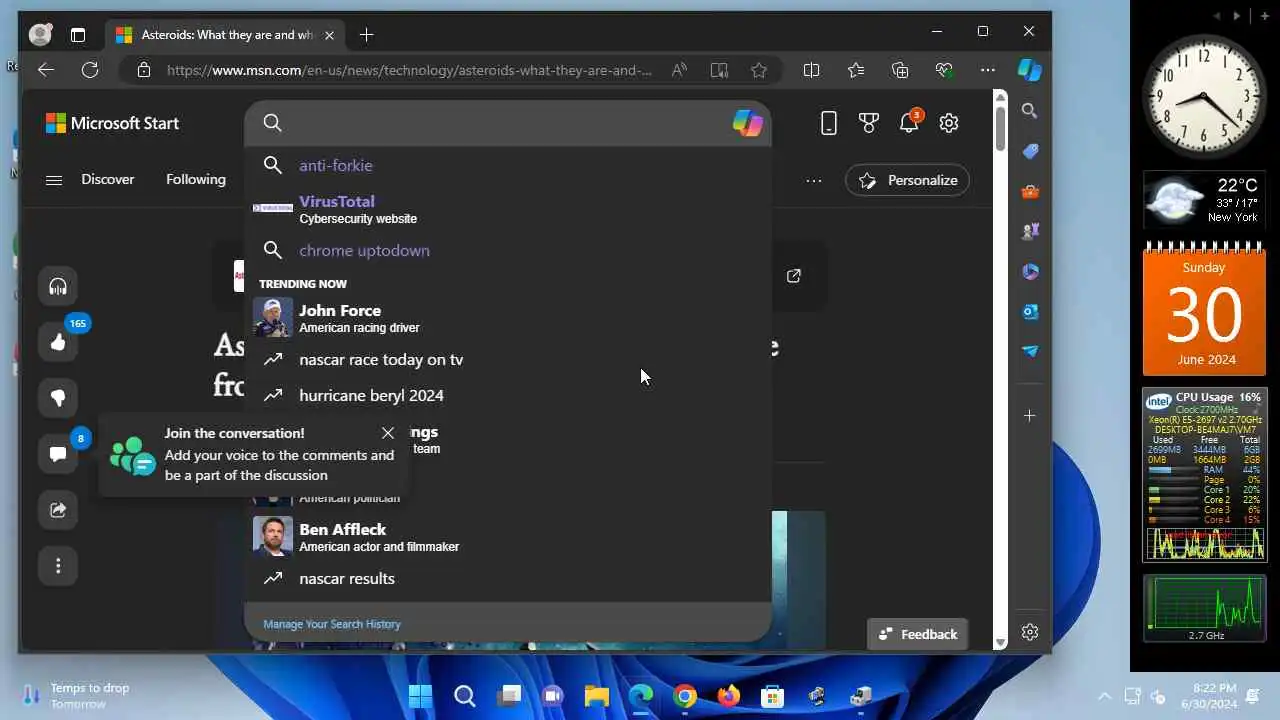The image size is (1280, 720).
Task: Open sidebar Games icon
Action: click(1030, 231)
